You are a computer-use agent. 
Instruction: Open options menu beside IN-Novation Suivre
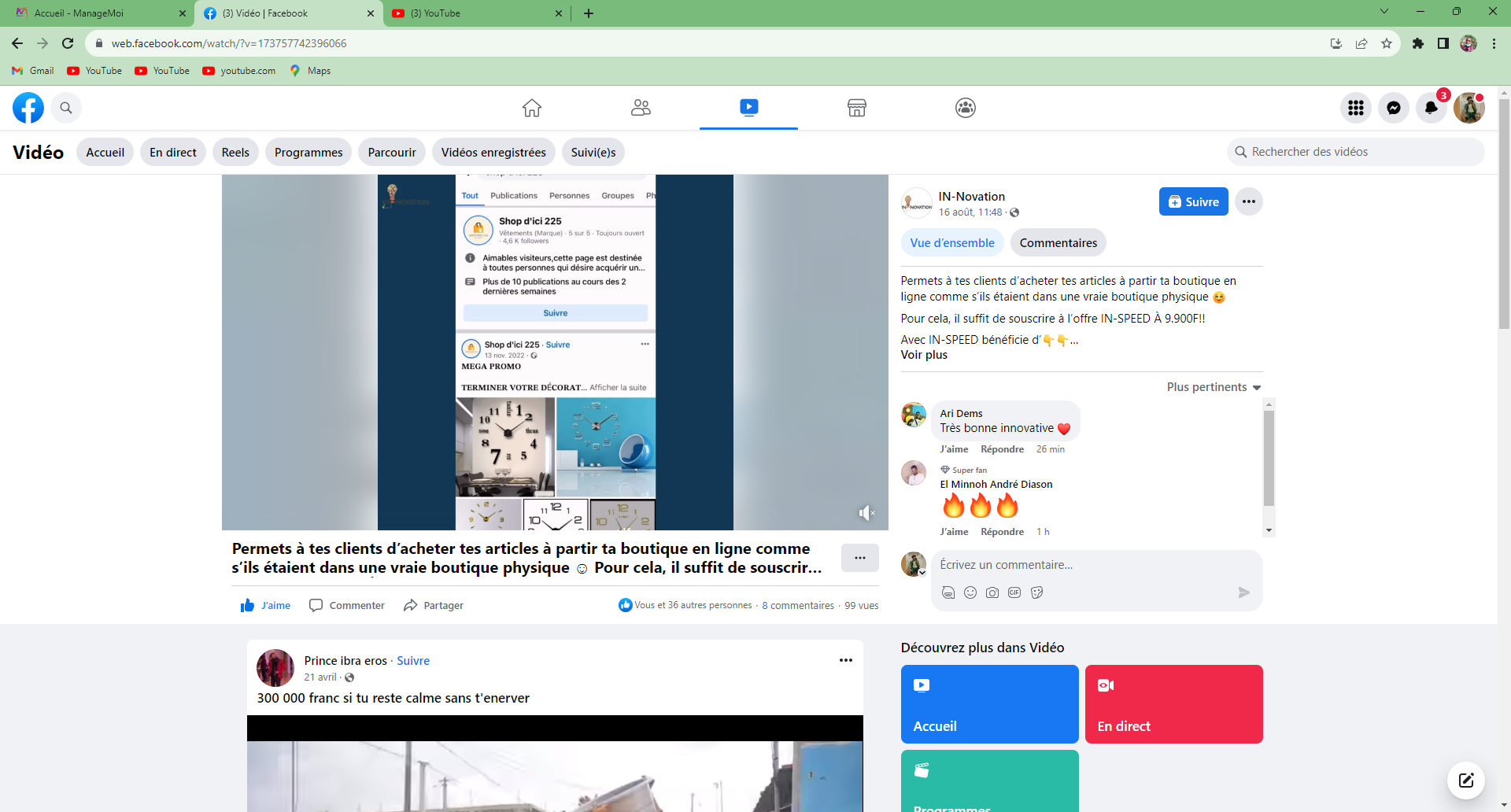coord(1248,201)
